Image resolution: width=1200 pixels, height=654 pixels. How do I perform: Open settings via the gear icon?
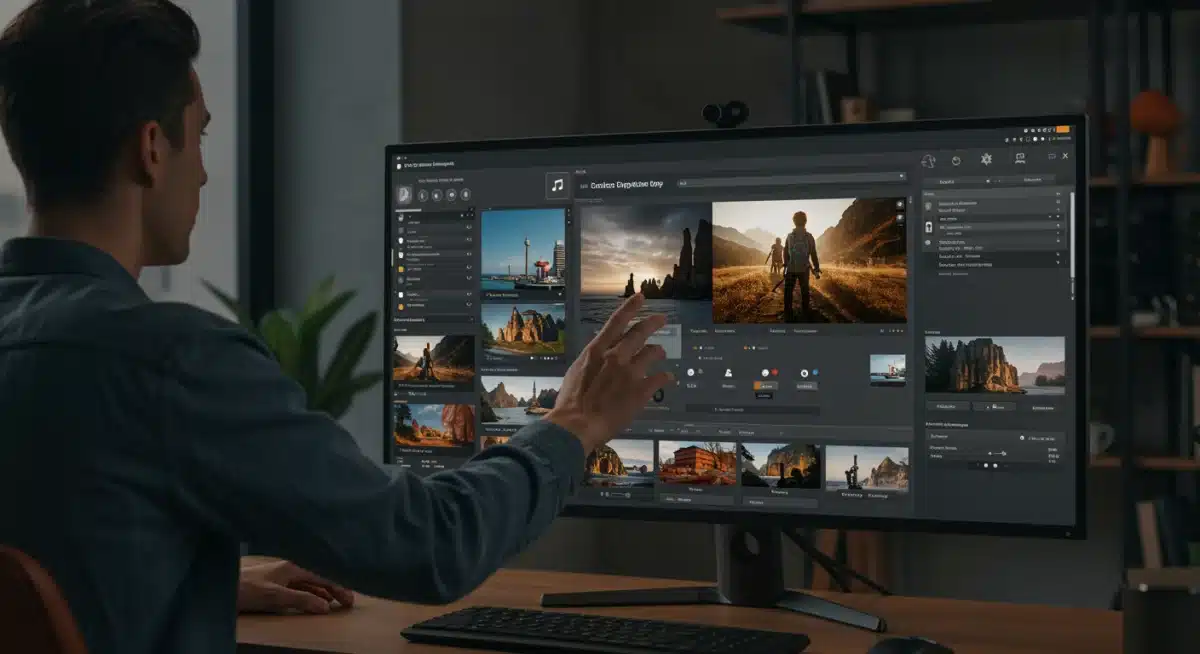[986, 159]
